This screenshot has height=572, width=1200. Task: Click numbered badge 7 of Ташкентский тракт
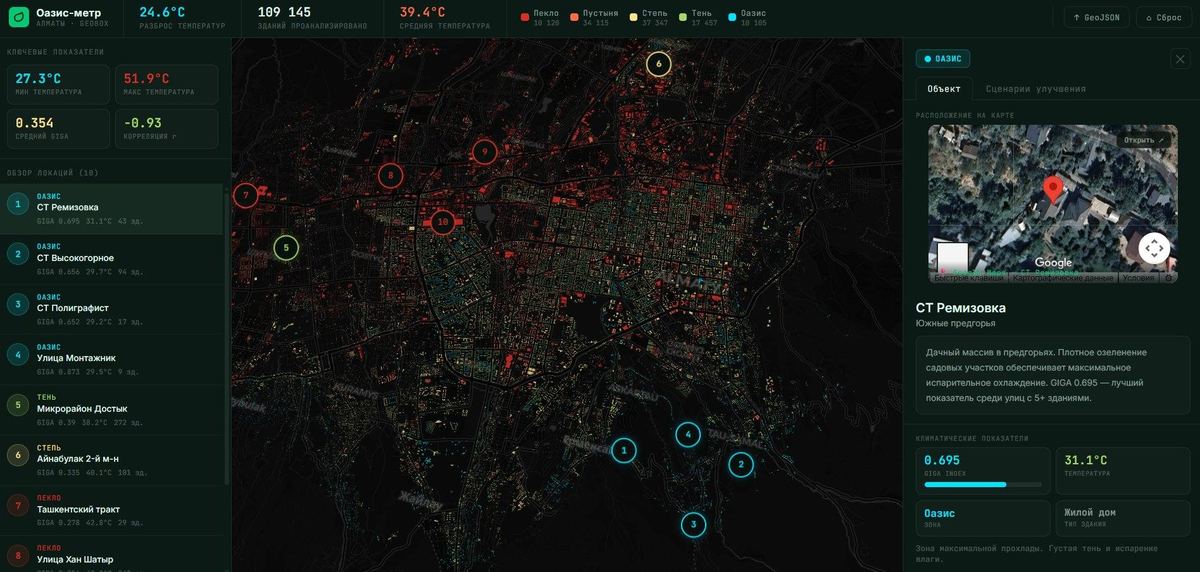[x=18, y=506]
